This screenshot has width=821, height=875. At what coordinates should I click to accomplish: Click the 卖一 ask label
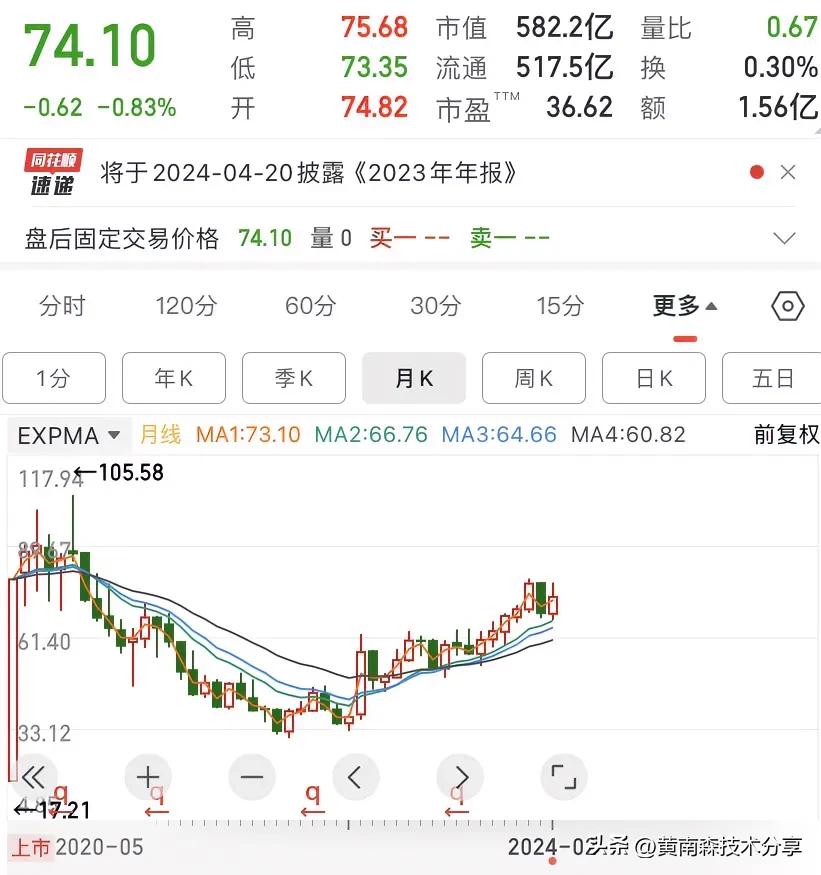(493, 239)
